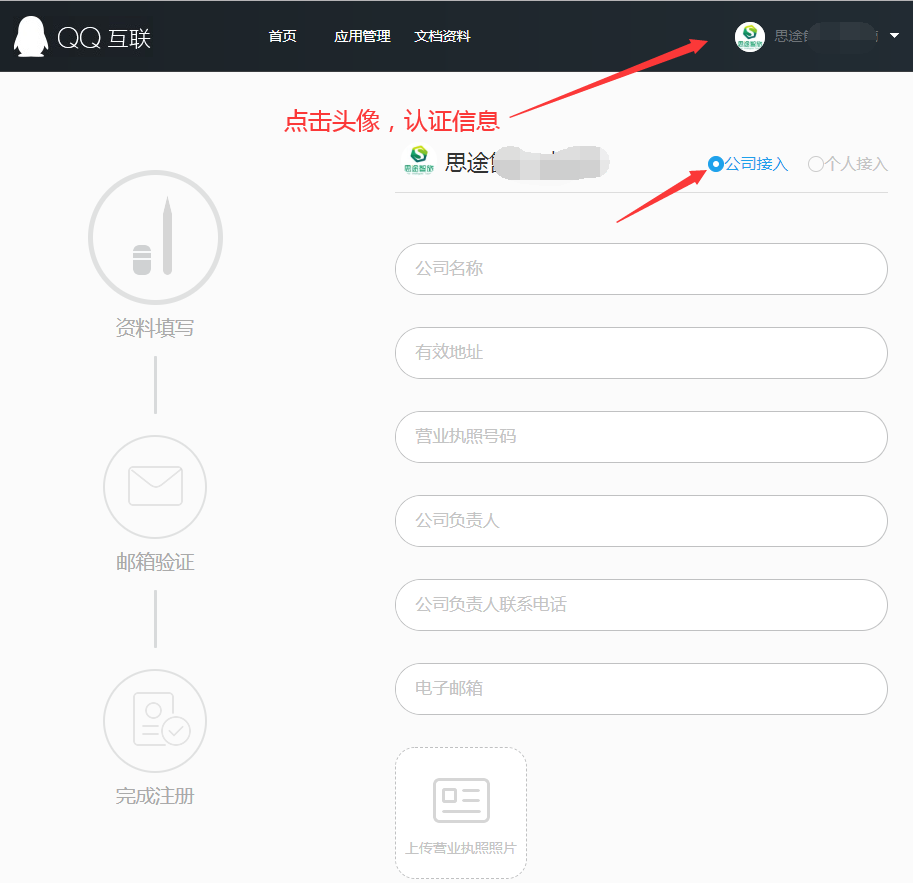Image resolution: width=913 pixels, height=883 pixels.
Task: Expand the account dropdown arrow
Action: [x=894, y=36]
